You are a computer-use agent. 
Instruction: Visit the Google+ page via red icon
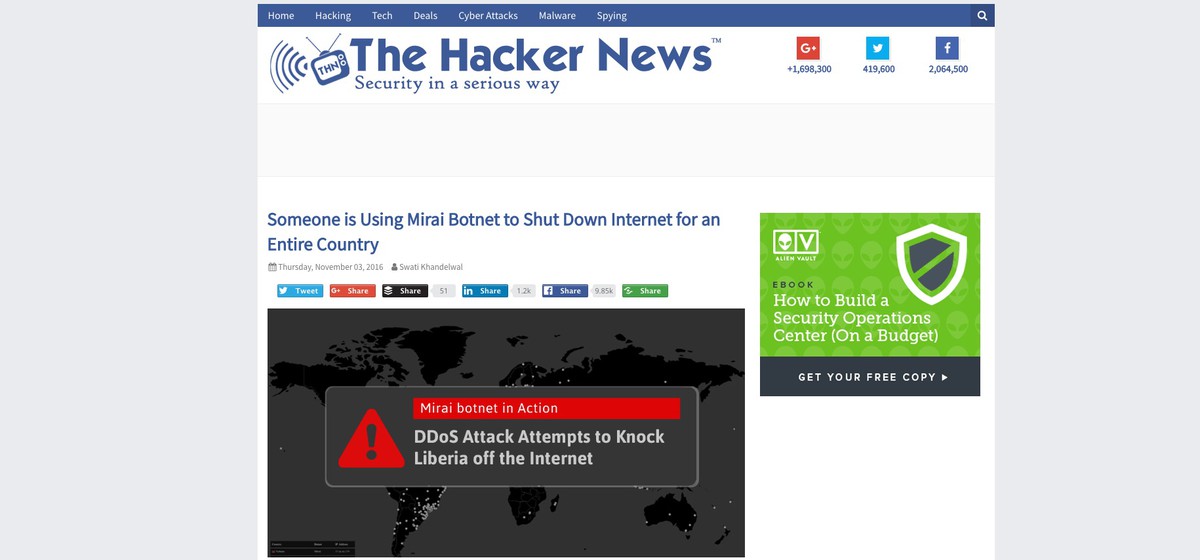tap(808, 48)
